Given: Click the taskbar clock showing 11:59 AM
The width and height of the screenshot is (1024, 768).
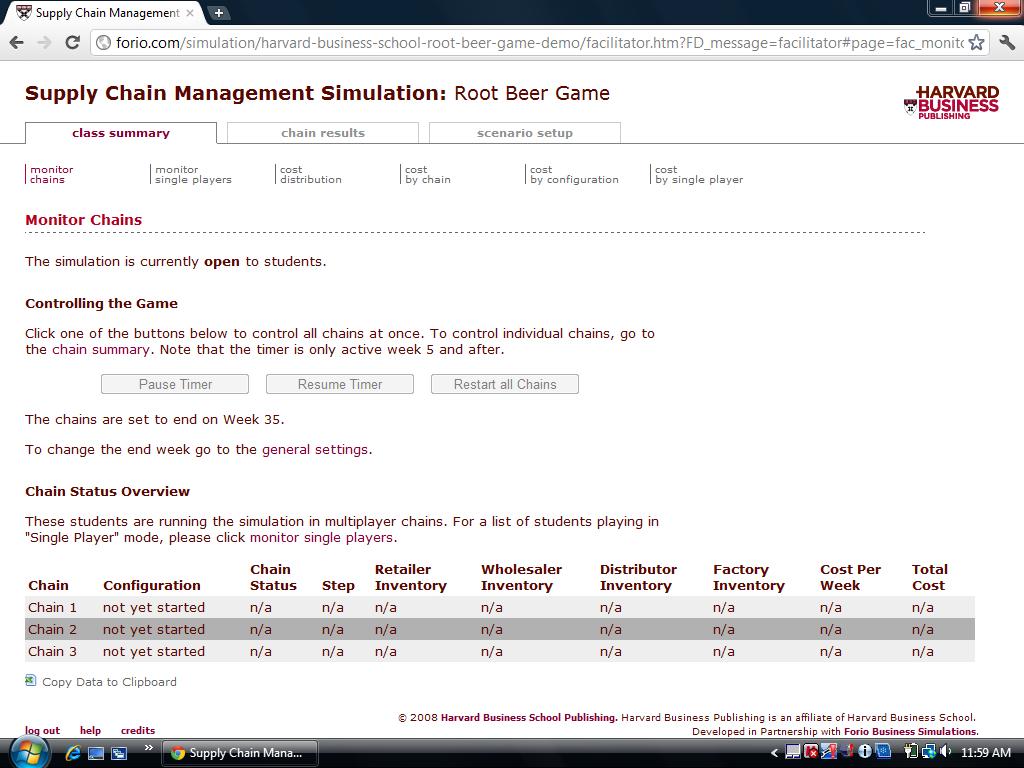Looking at the screenshot, I should pyautogui.click(x=985, y=752).
